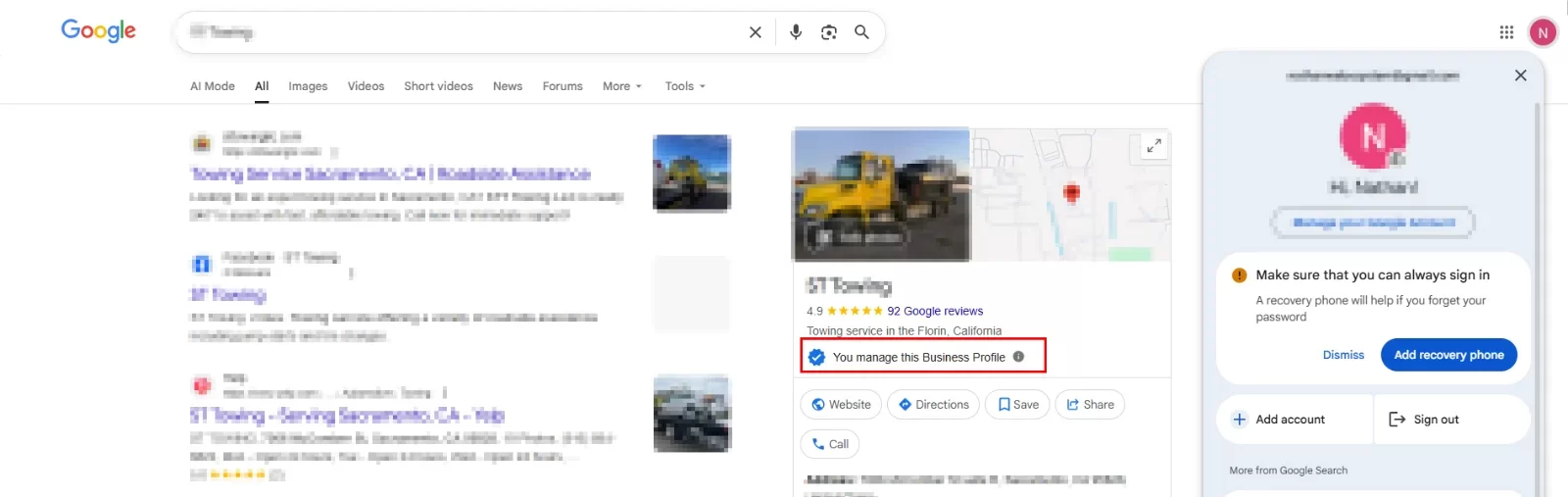
Task: Open the Google apps grid
Action: point(1506,32)
